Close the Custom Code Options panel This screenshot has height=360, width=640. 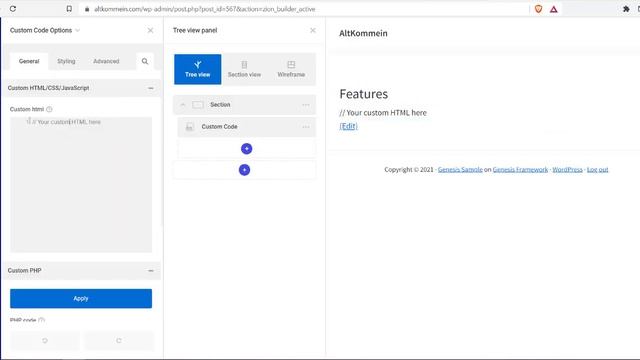pos(150,30)
